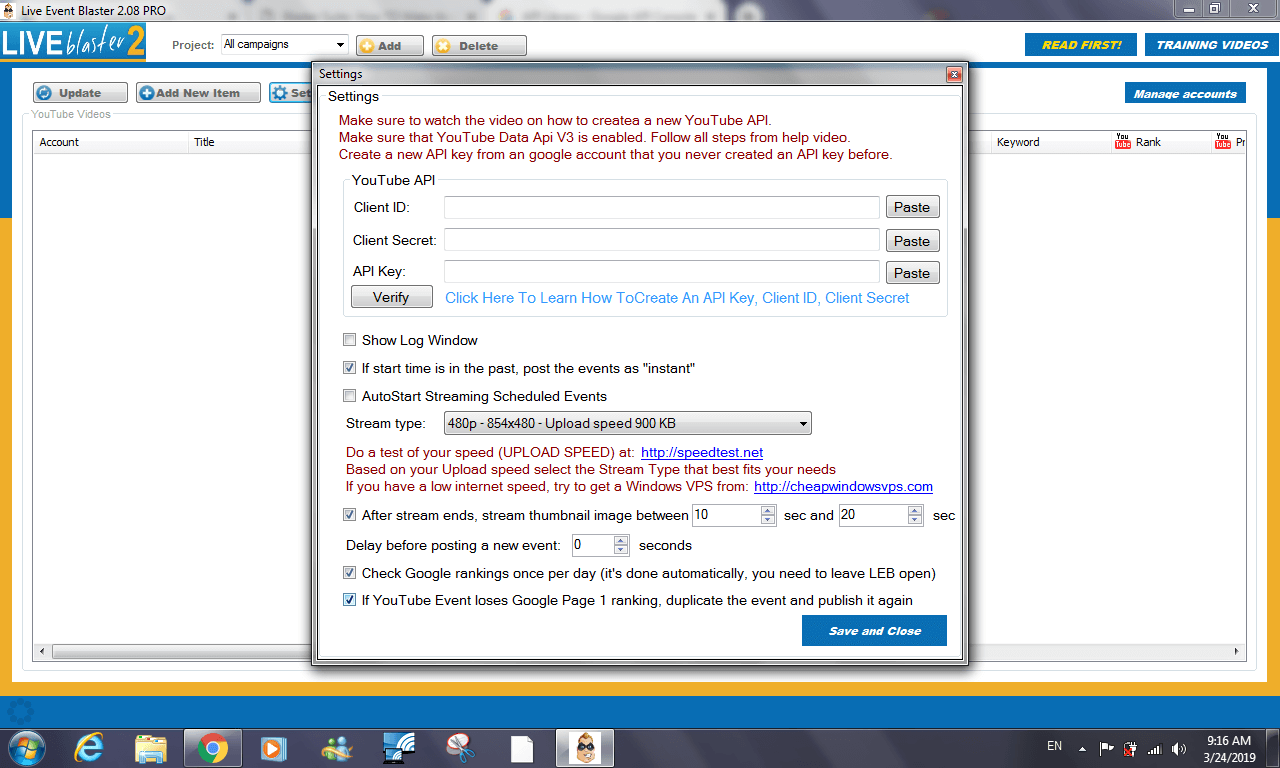Increase delay before posting new event

621,540
